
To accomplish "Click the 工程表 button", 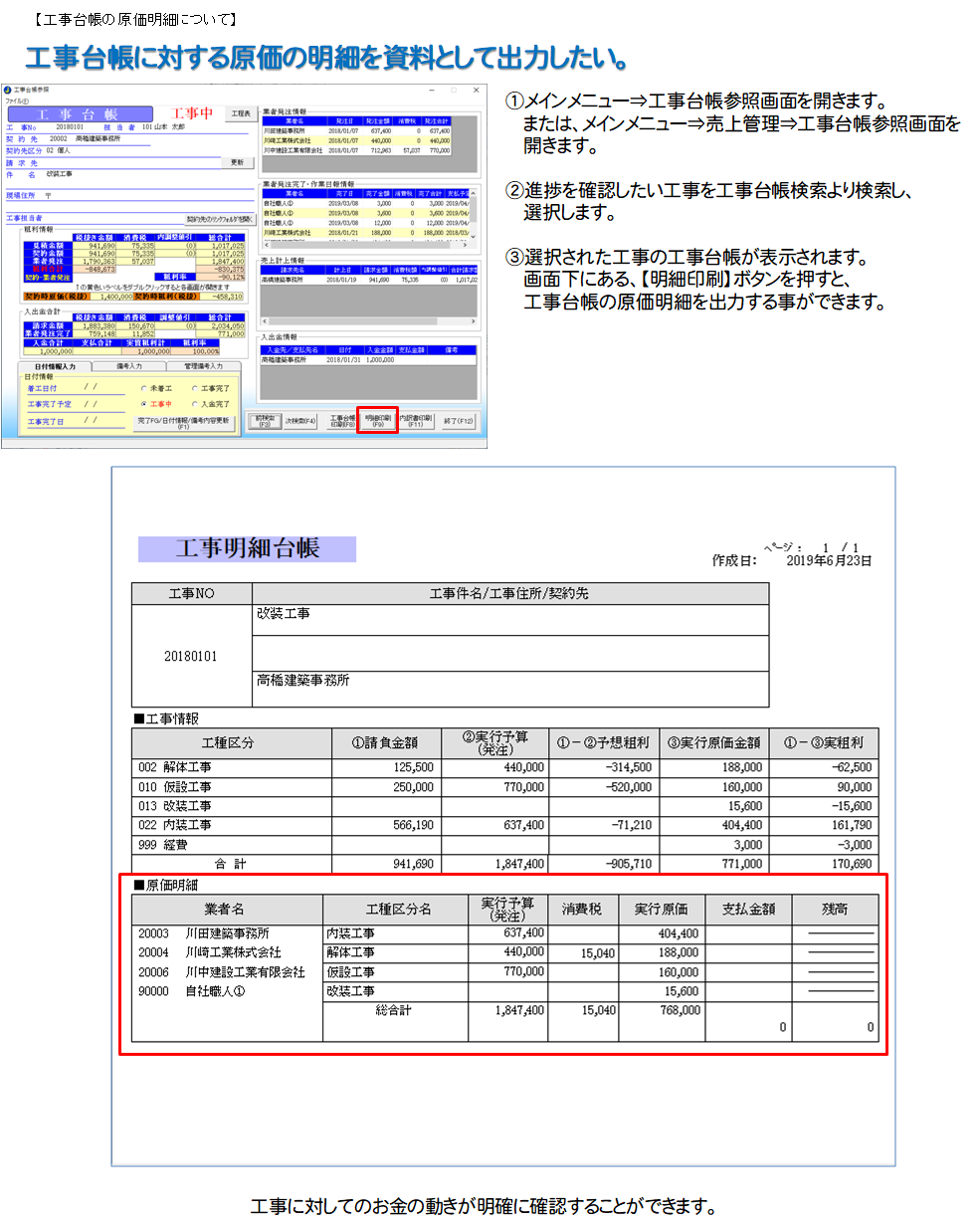I will coord(238,113).
